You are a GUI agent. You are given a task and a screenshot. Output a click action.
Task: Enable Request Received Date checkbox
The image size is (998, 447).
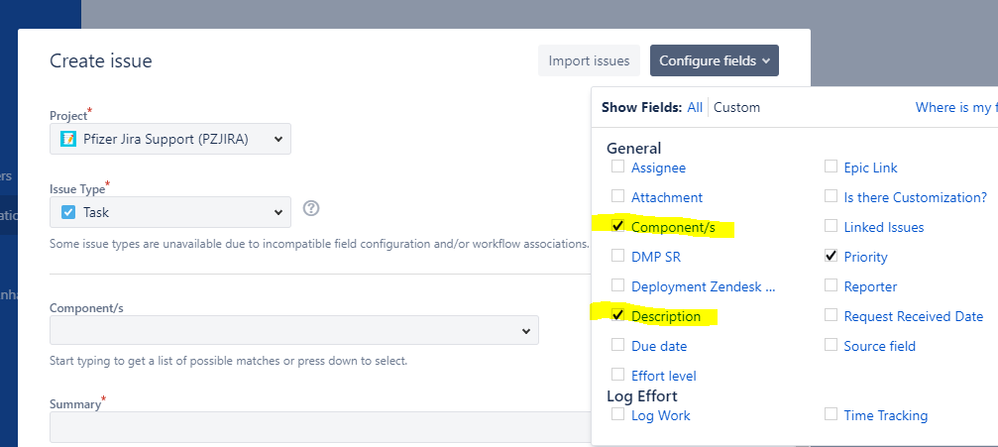pos(831,315)
